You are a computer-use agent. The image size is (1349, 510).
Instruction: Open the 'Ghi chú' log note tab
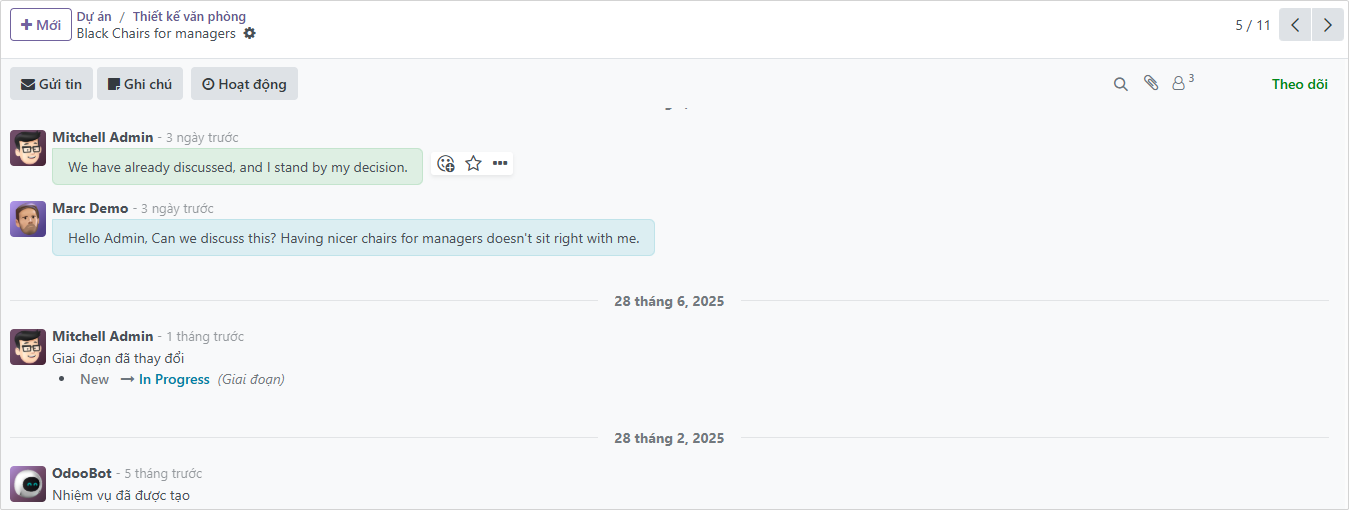[140, 84]
